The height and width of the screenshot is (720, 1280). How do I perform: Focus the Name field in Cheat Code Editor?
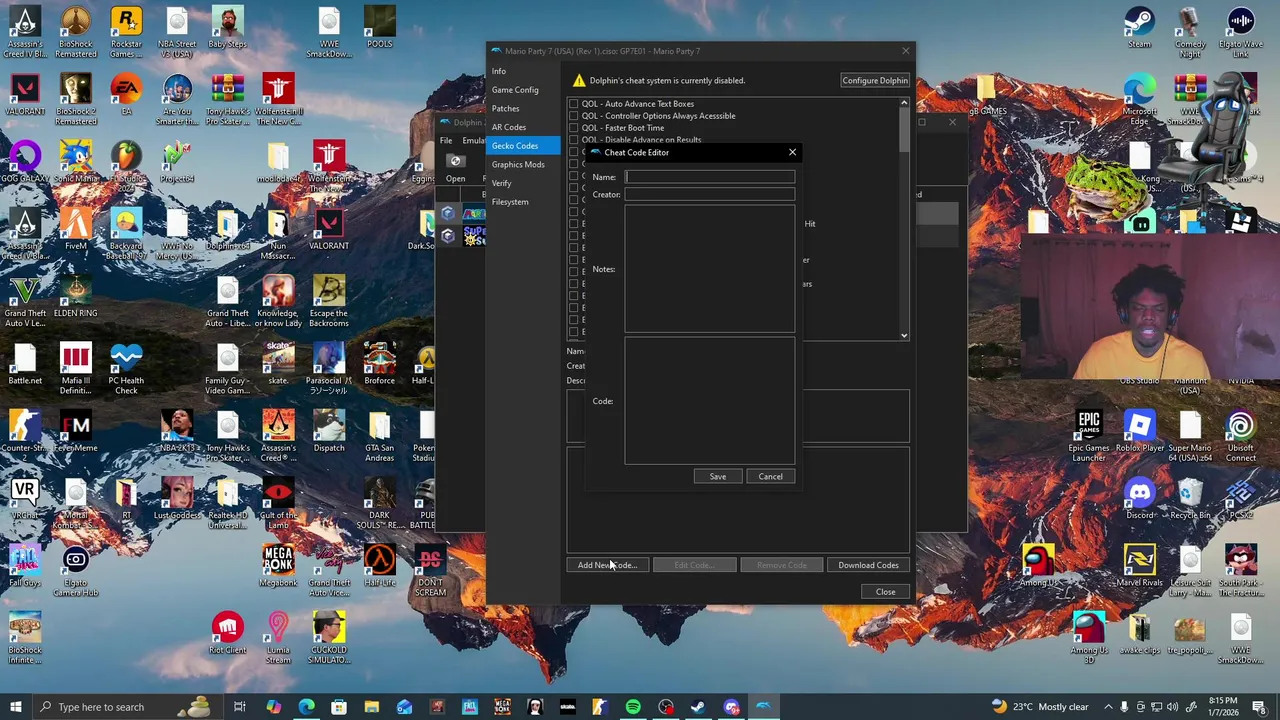[710, 177]
